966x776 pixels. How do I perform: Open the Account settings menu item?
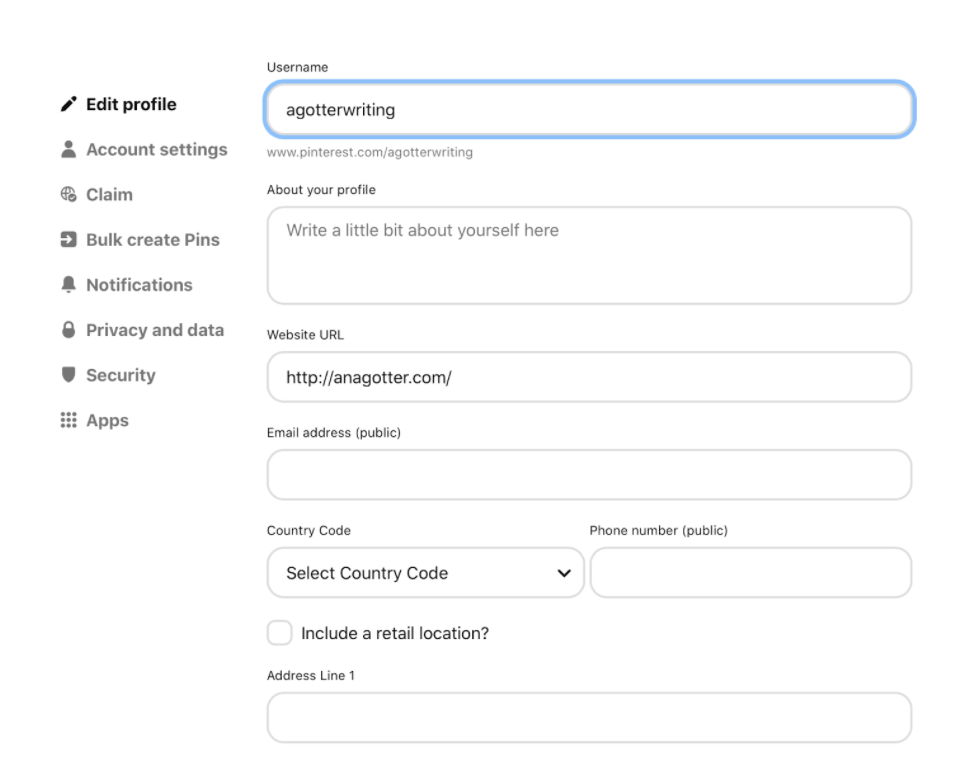(x=156, y=149)
